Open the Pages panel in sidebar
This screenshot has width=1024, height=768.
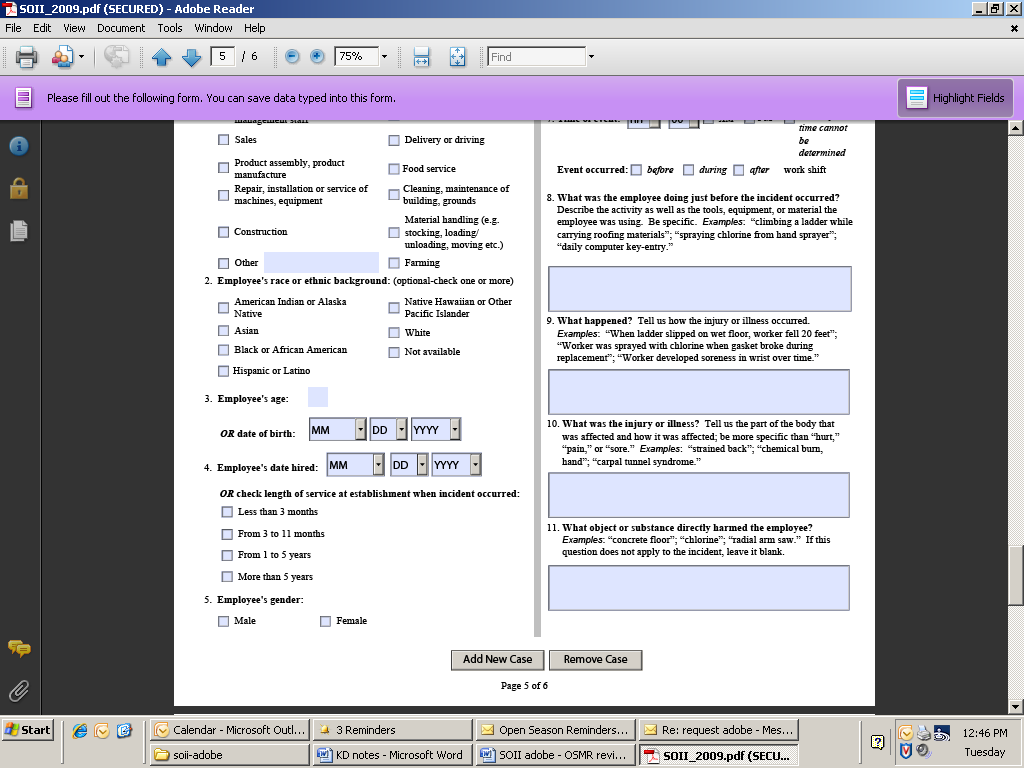tap(18, 231)
